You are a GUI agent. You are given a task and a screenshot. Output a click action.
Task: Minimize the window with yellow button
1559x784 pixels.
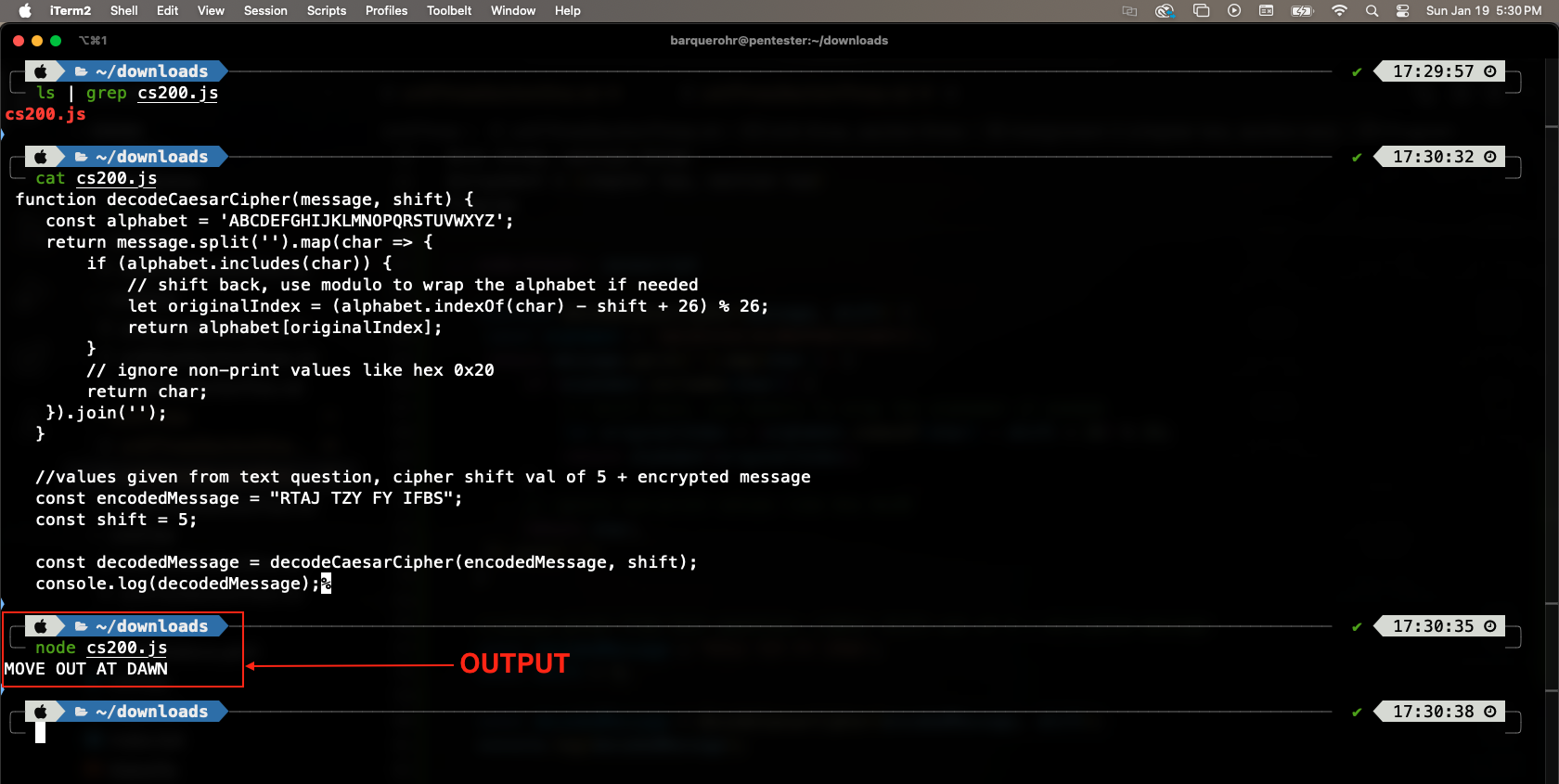(x=37, y=41)
